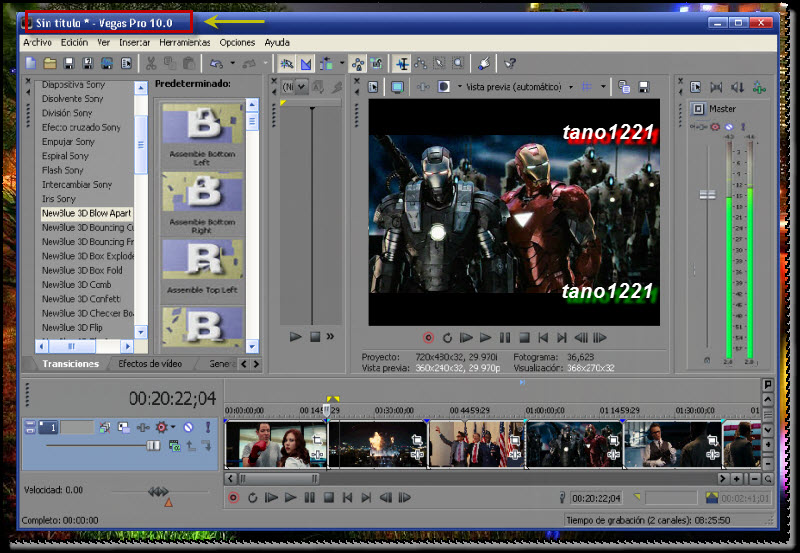
Task: Select the Zoom edit tool icon
Action: 458,63
